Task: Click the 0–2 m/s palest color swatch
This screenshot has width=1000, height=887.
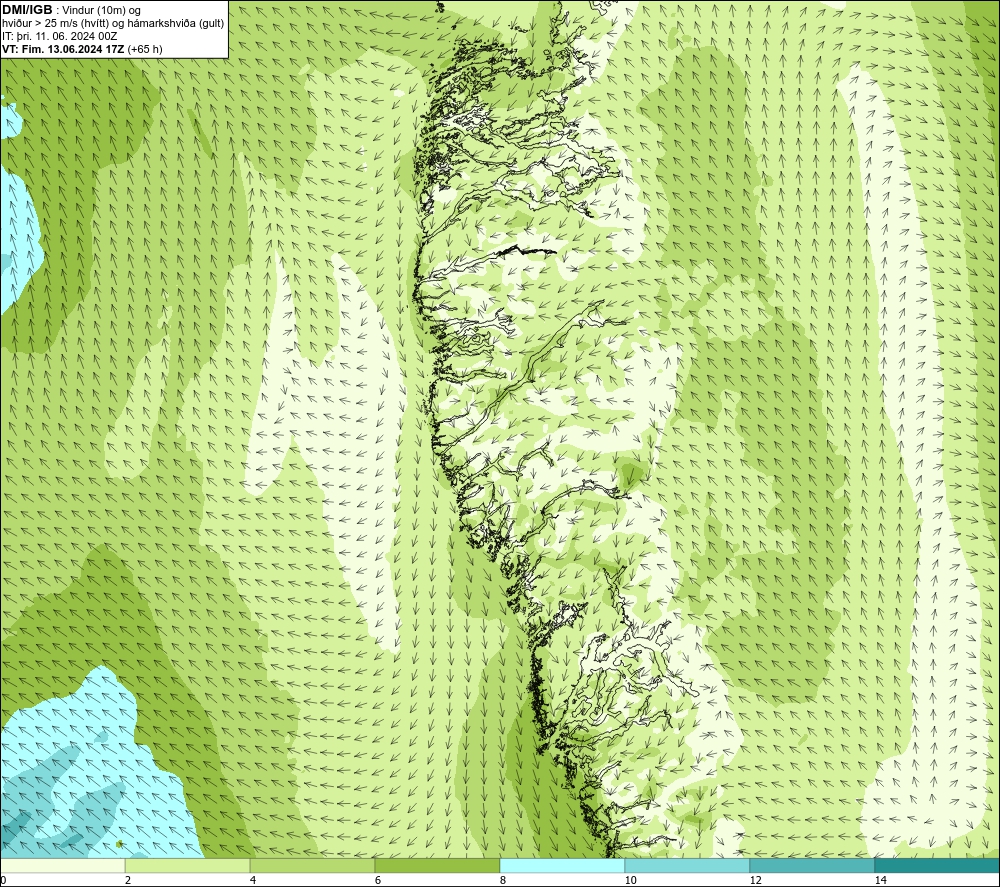Action: 62,865
